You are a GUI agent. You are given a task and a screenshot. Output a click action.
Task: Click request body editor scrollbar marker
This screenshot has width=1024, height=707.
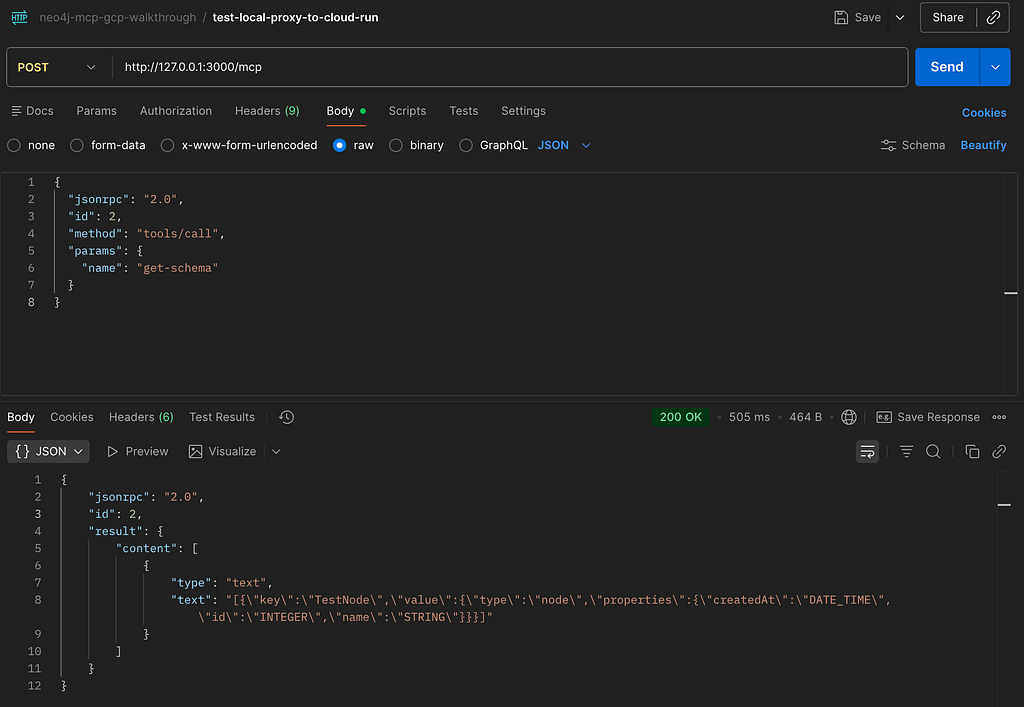1010,293
